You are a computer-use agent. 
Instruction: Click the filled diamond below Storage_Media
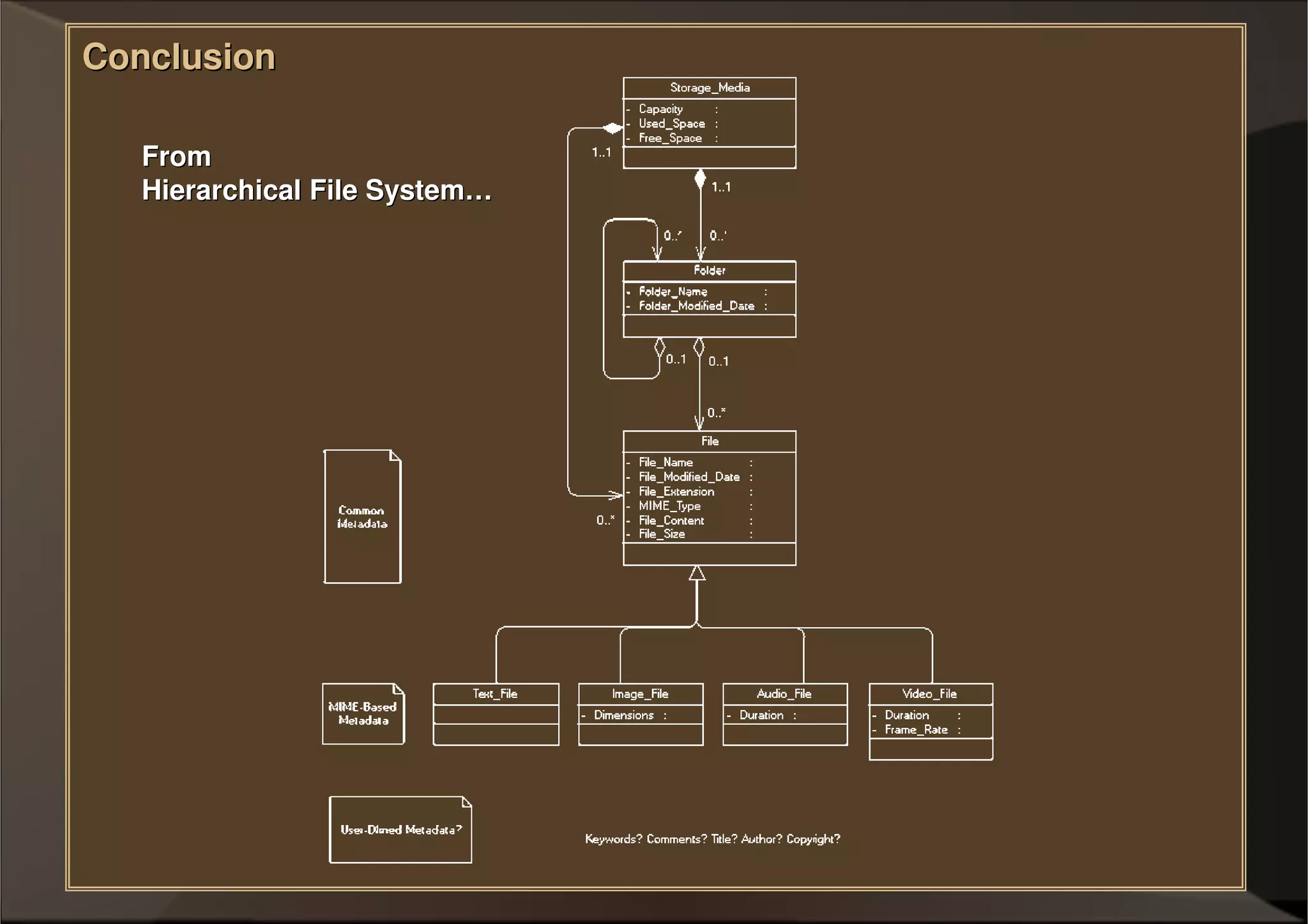click(700, 179)
